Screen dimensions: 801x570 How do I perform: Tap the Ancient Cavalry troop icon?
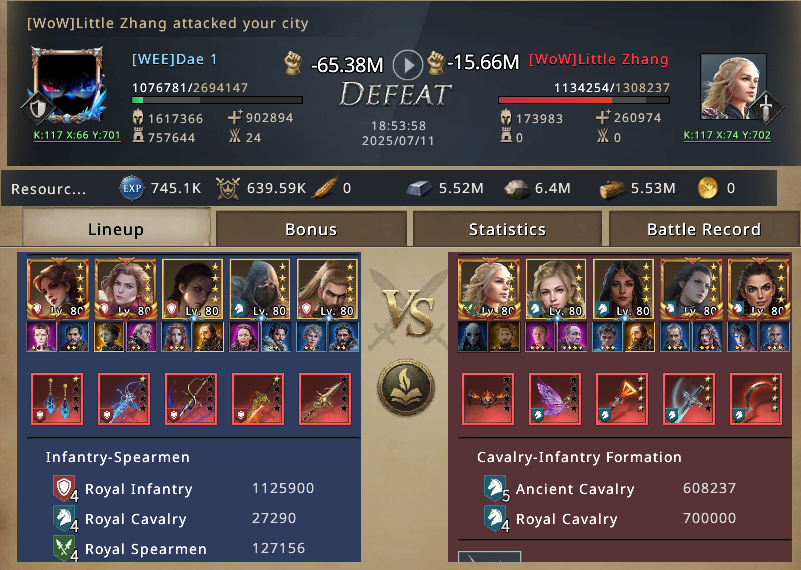point(496,489)
